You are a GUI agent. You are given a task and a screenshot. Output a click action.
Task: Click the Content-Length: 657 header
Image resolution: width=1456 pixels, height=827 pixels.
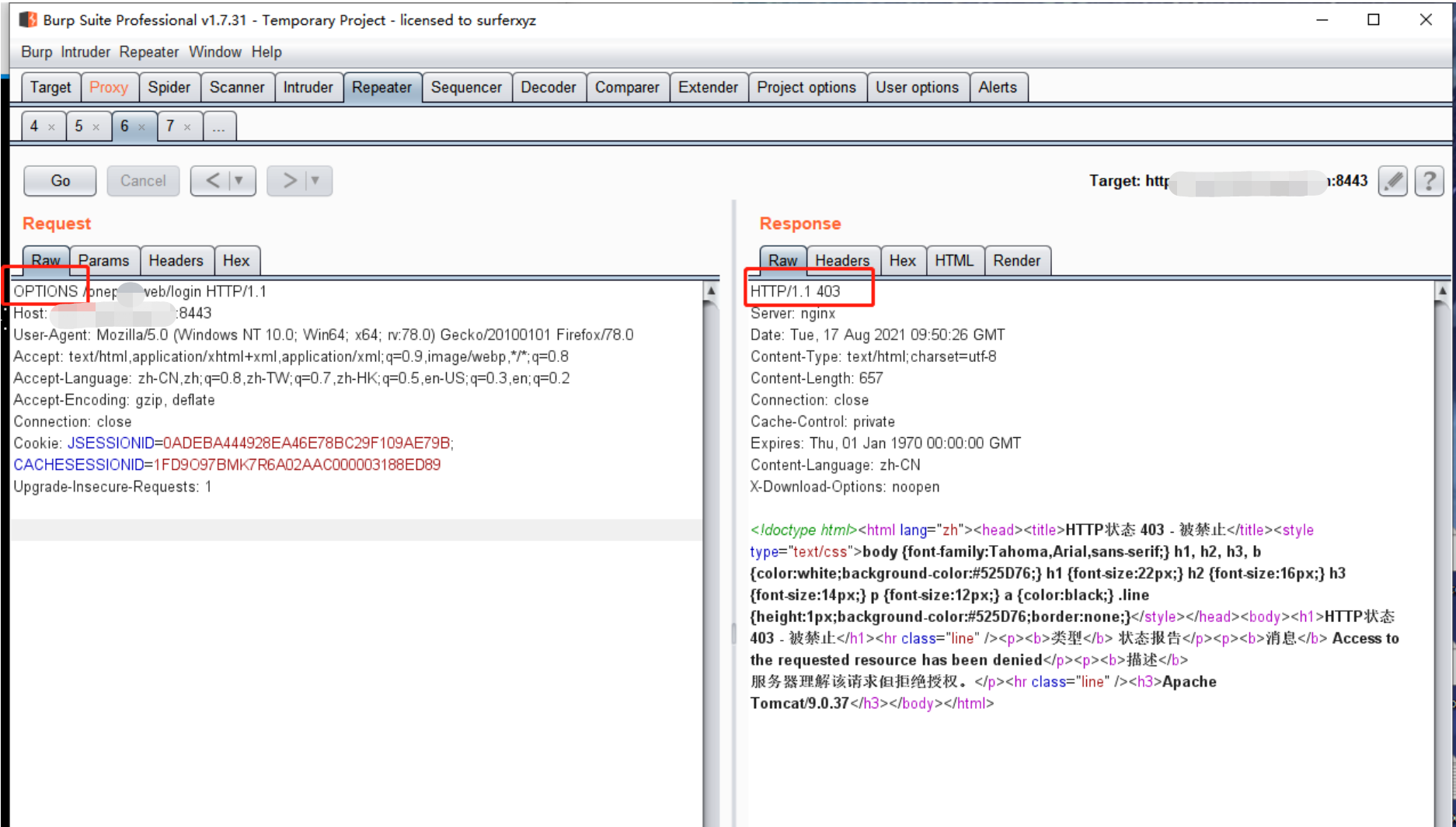(817, 378)
